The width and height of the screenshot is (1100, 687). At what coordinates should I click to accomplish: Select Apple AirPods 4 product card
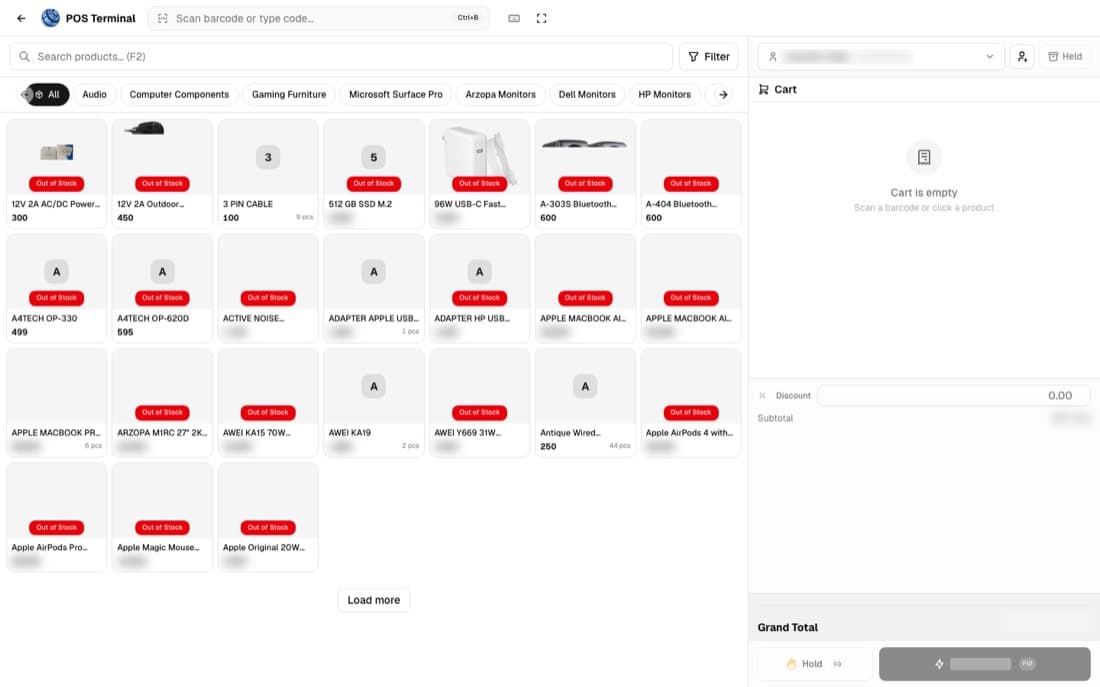[691, 403]
